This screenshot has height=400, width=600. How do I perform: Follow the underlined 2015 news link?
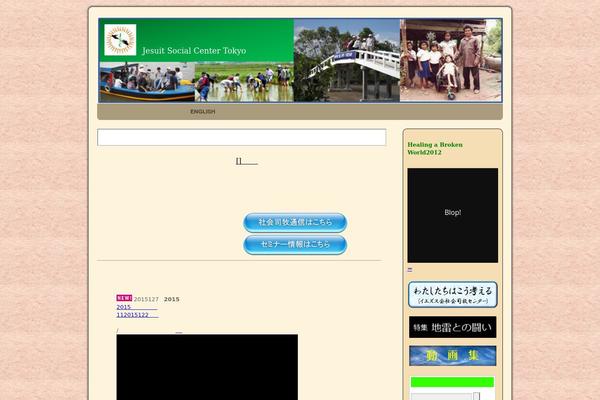click(137, 307)
